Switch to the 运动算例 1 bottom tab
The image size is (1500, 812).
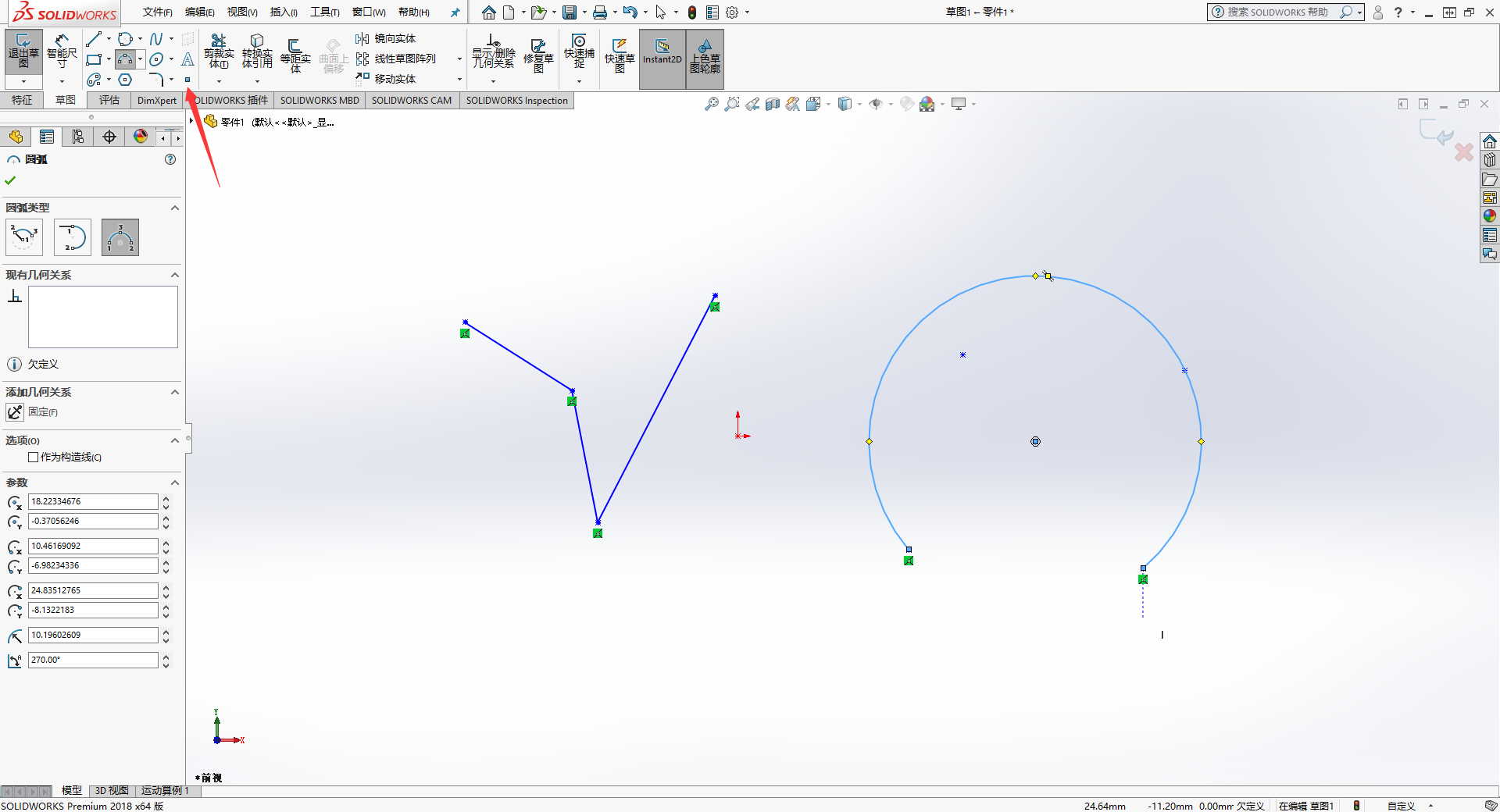click(165, 790)
